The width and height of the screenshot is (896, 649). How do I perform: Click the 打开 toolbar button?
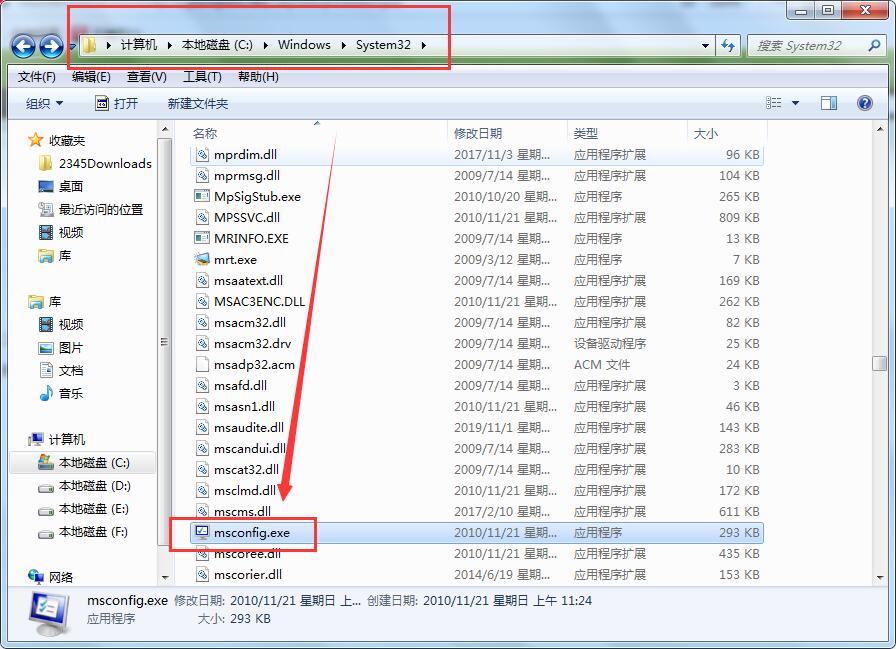[117, 103]
